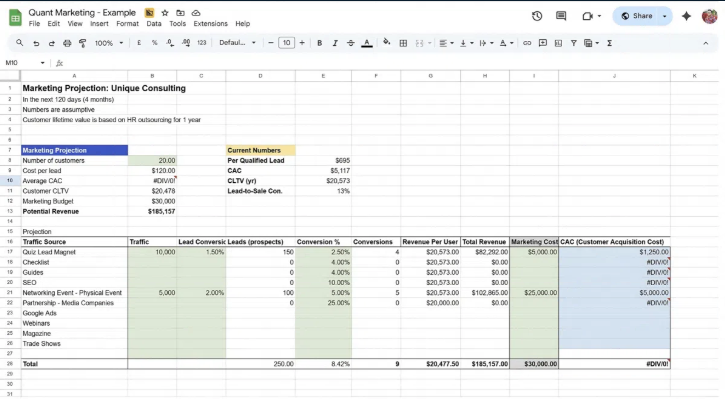
Task: Open share options dropdown arrow
Action: pyautogui.click(x=665, y=16)
